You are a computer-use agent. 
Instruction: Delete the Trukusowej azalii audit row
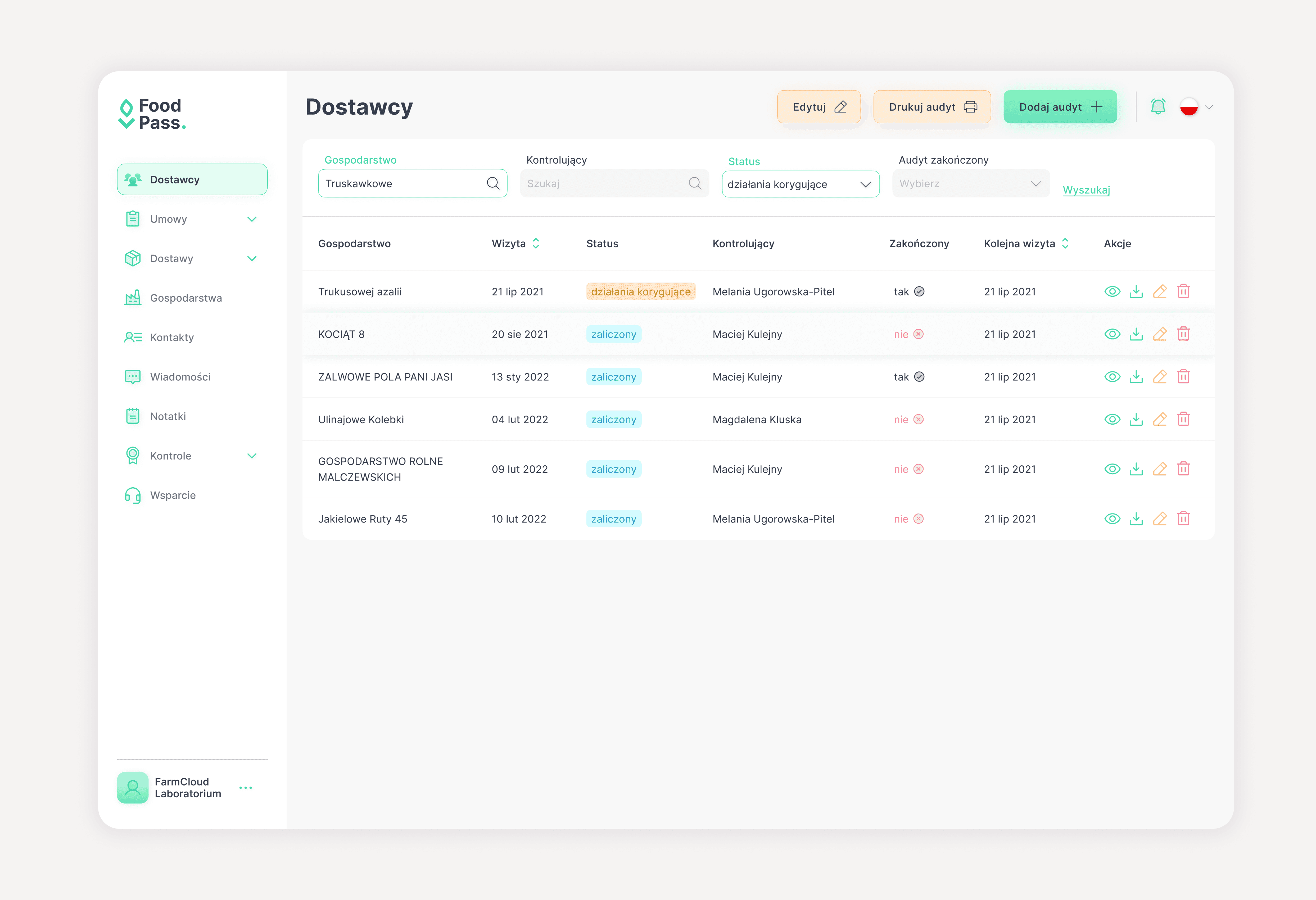[1183, 292]
